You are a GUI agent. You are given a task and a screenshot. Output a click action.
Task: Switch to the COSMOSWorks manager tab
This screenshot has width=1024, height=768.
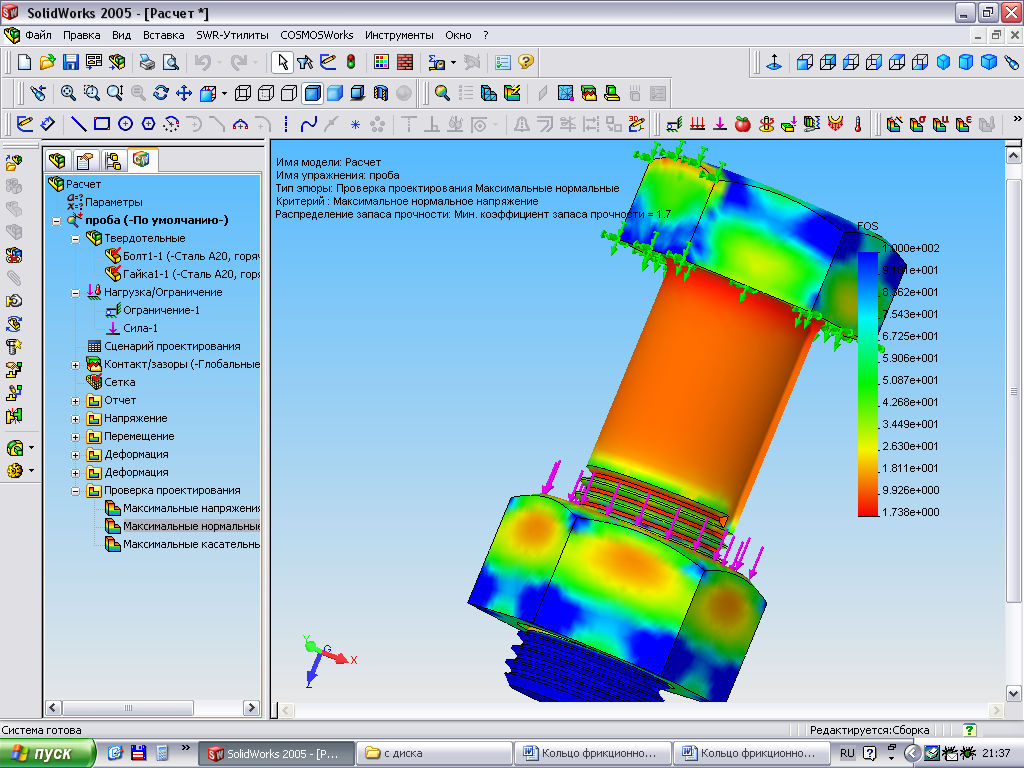coord(142,159)
